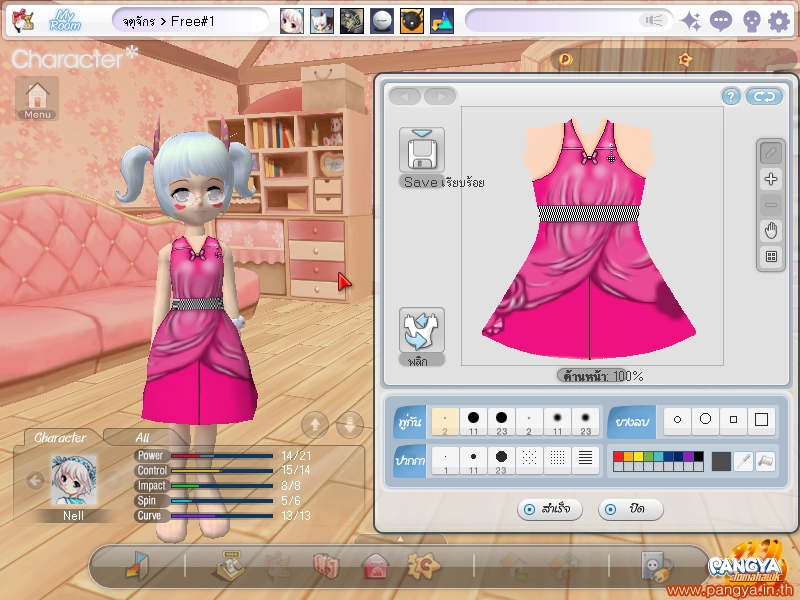Select pen size 23 octagon
This screenshot has height=600, width=800.
502,461
